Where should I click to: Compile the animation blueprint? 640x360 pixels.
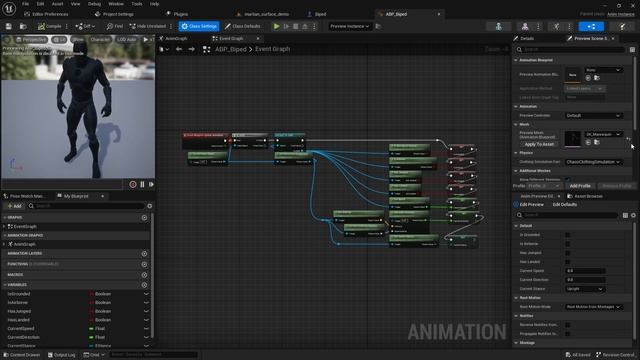point(50,26)
